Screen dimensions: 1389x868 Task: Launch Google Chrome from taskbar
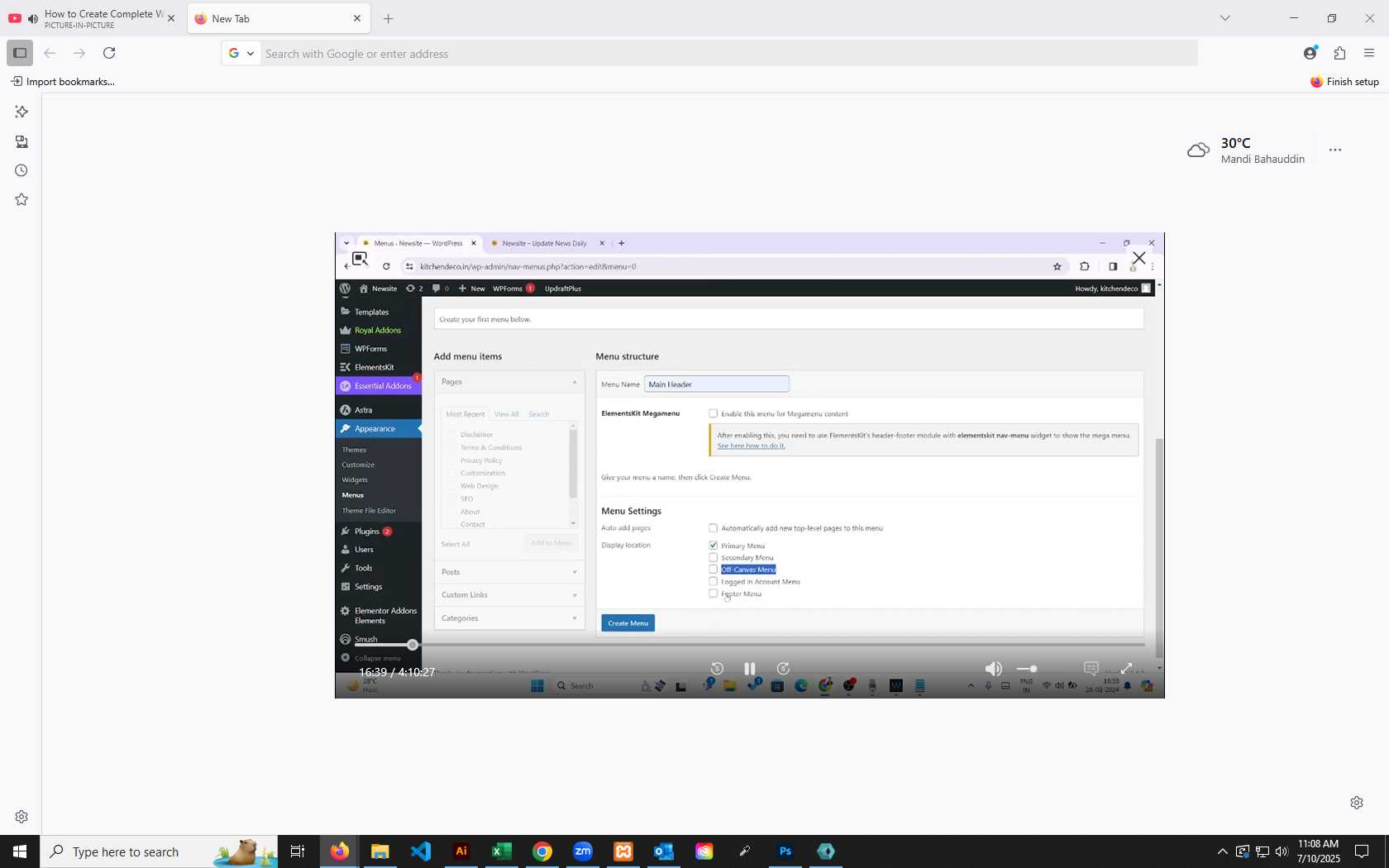coord(542,851)
